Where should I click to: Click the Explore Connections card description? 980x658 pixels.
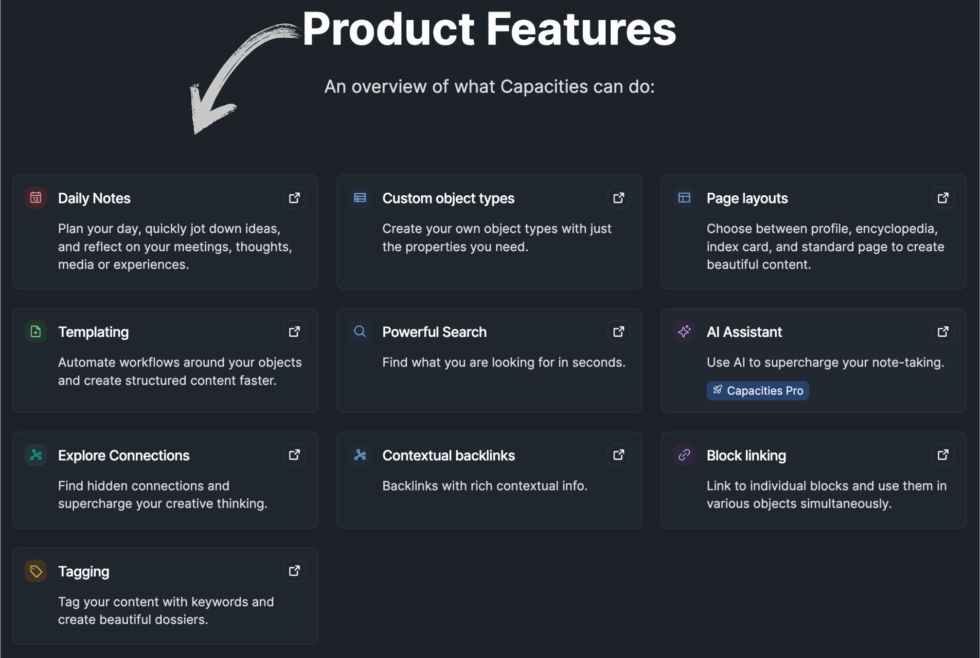(x=162, y=495)
